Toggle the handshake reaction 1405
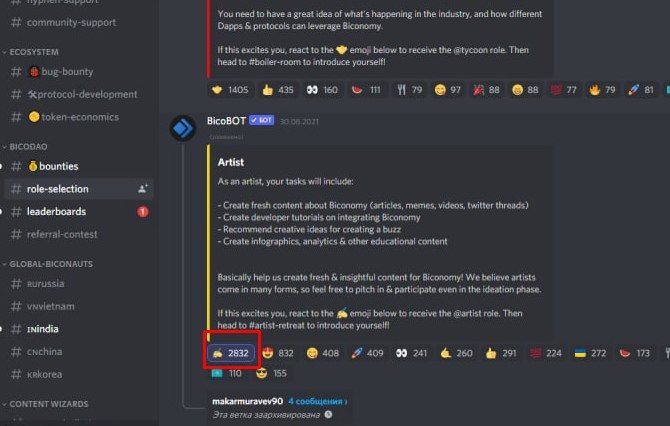This screenshot has width=670, height=426. tap(230, 90)
